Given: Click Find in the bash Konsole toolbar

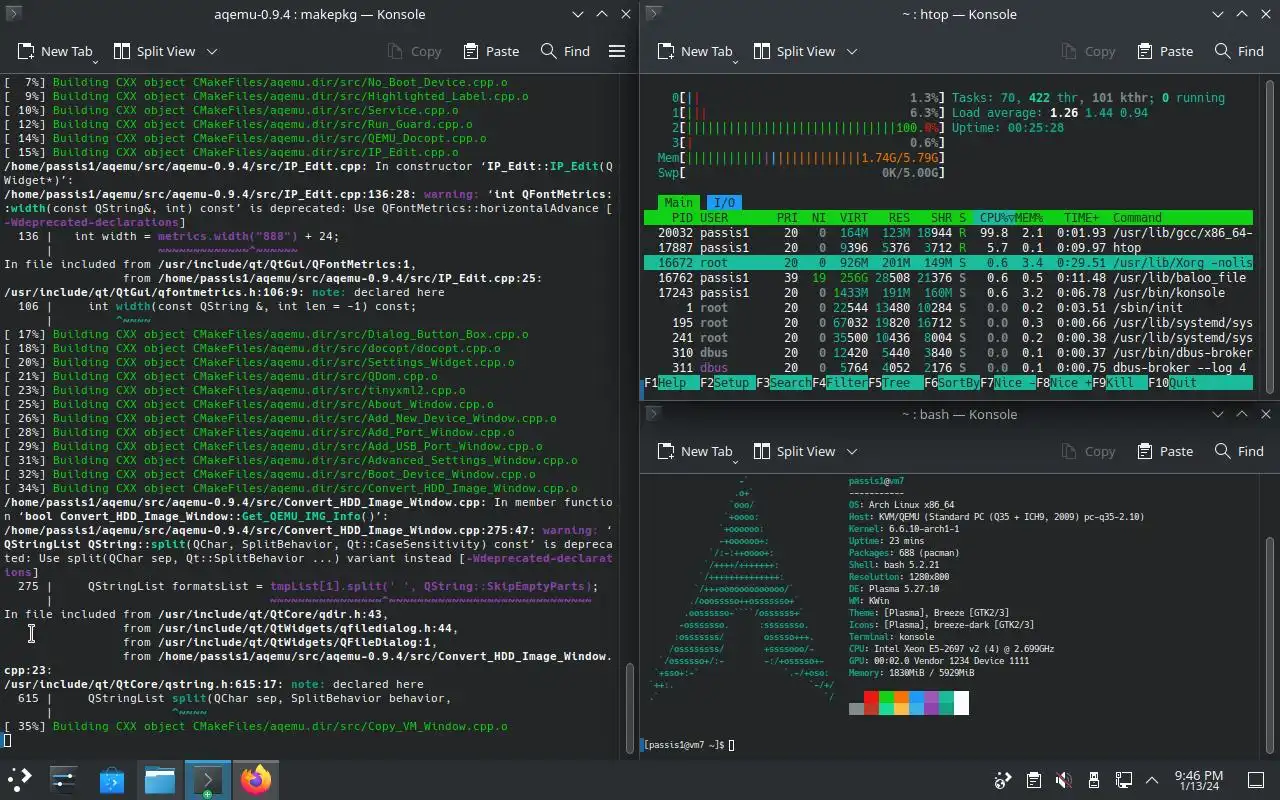Looking at the screenshot, I should click(1239, 451).
